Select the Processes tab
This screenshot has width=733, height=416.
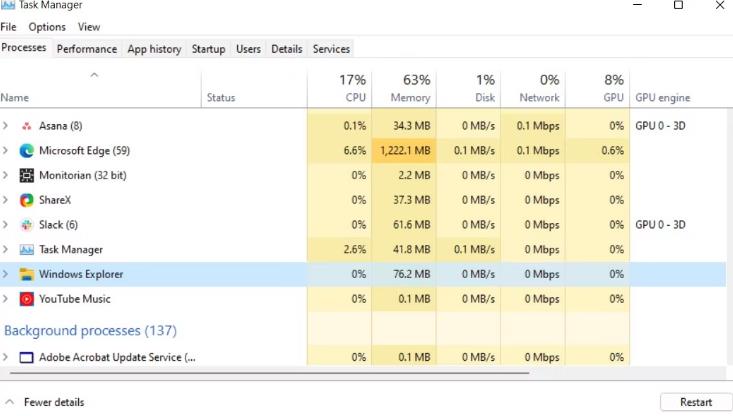(x=24, y=48)
